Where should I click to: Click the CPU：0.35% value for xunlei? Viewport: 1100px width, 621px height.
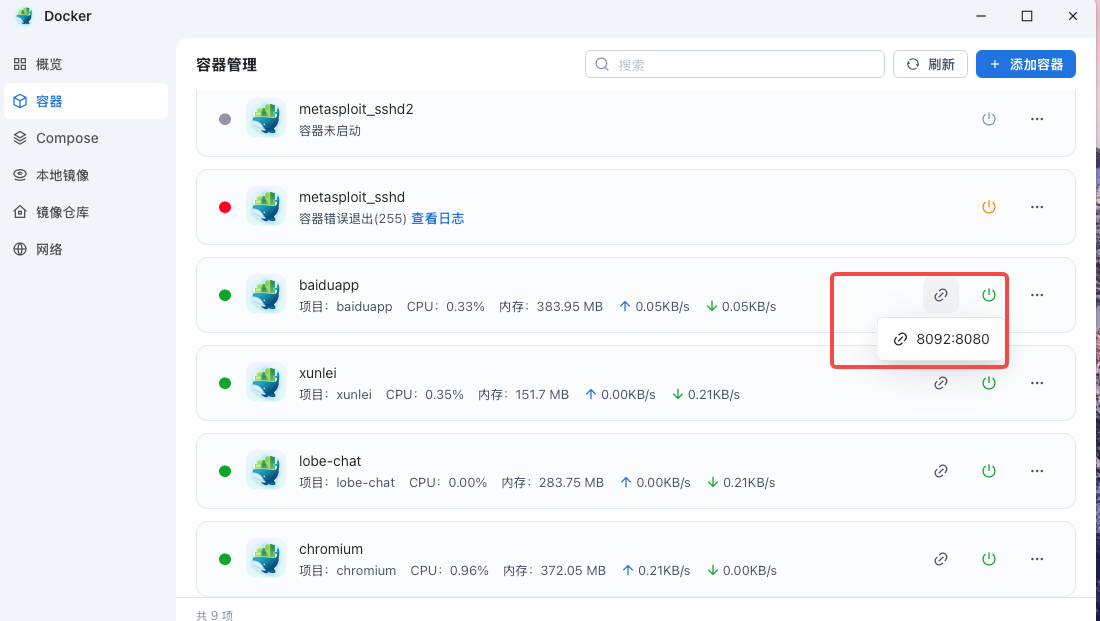(424, 395)
